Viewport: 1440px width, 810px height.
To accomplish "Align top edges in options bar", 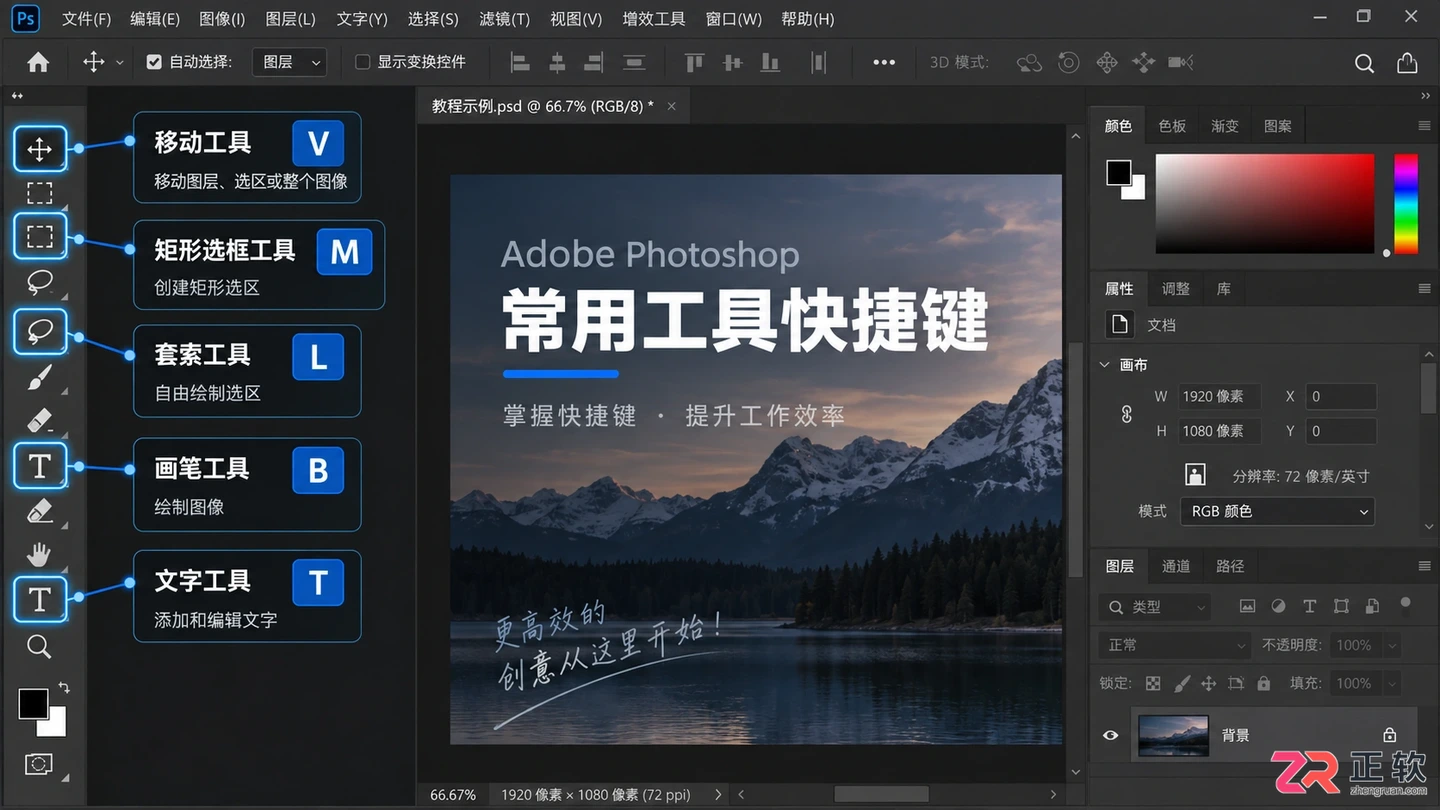I will 695,62.
